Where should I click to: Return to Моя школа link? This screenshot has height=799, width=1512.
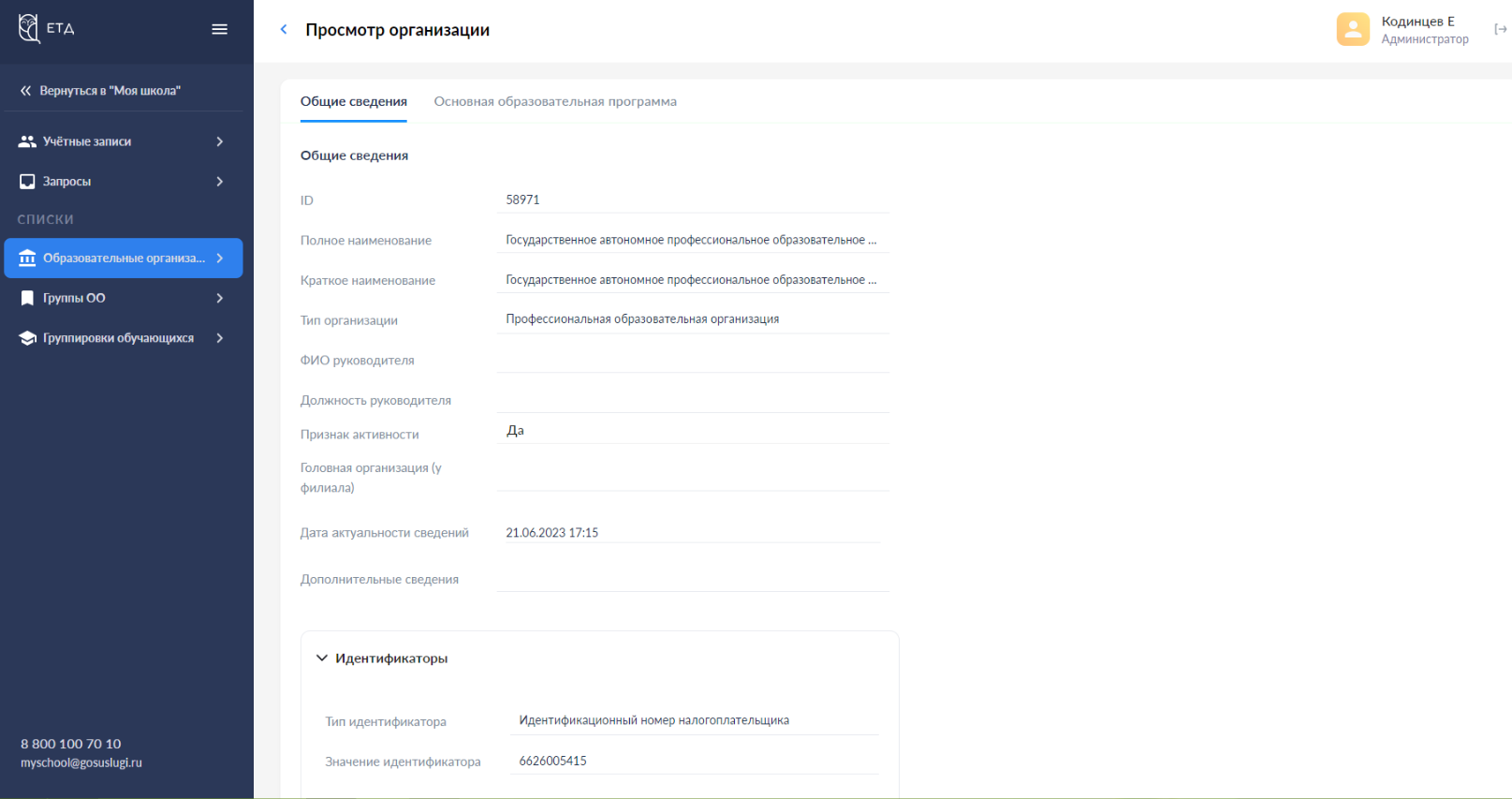click(110, 91)
